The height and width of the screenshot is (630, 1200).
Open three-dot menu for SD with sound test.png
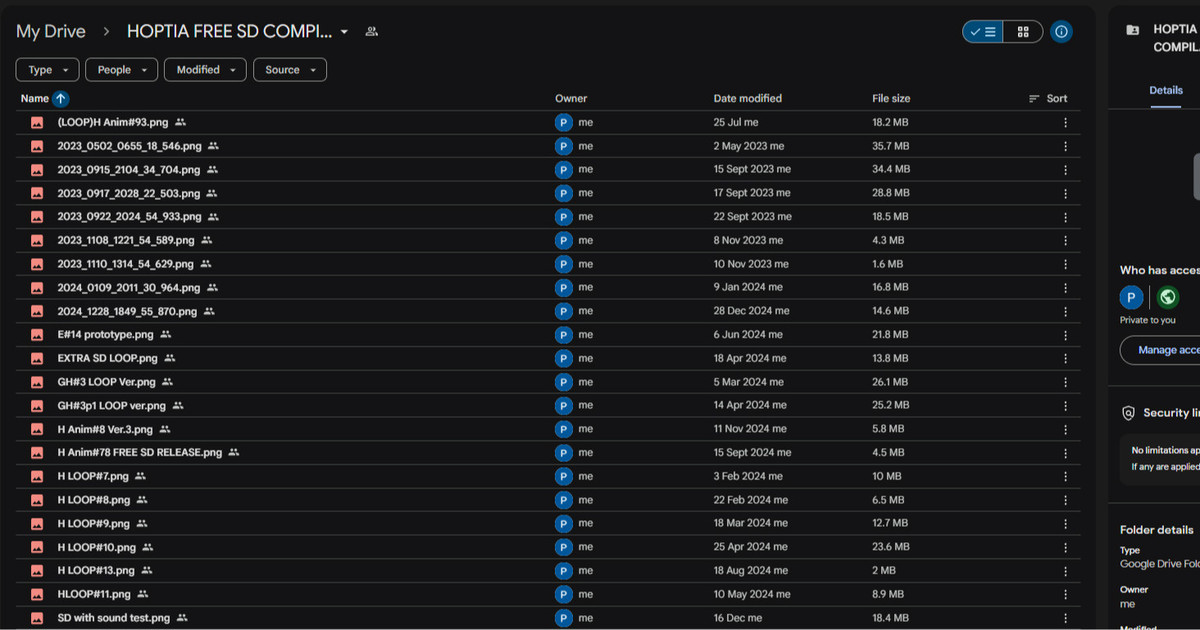[1065, 618]
